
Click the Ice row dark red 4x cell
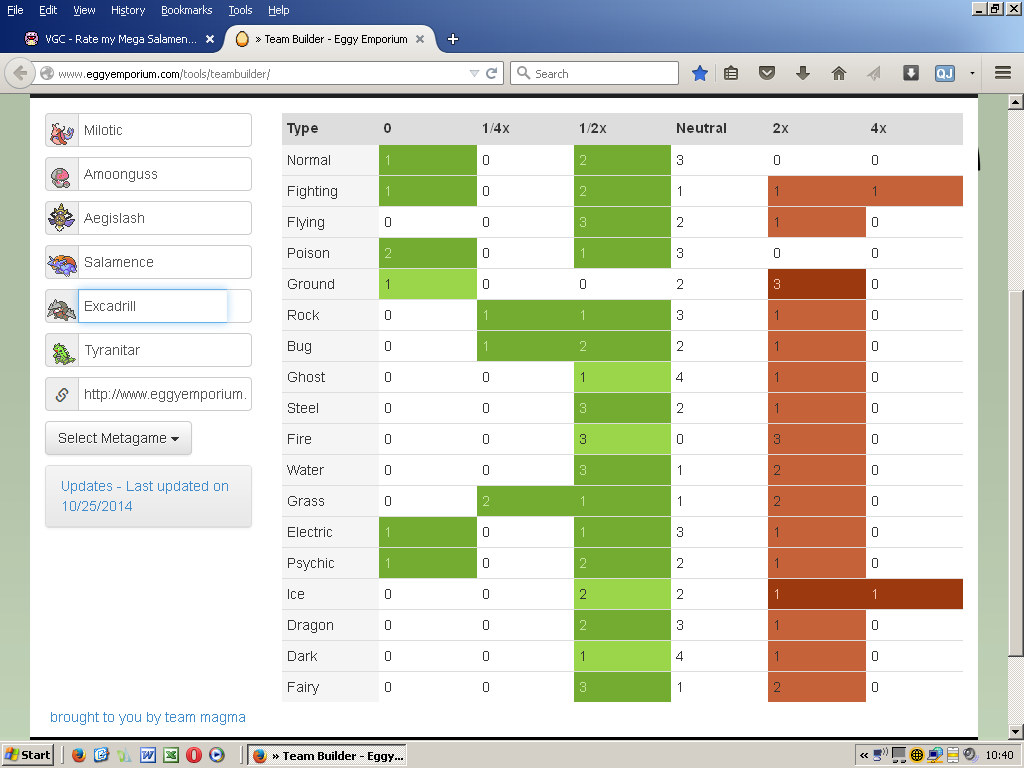tap(914, 594)
